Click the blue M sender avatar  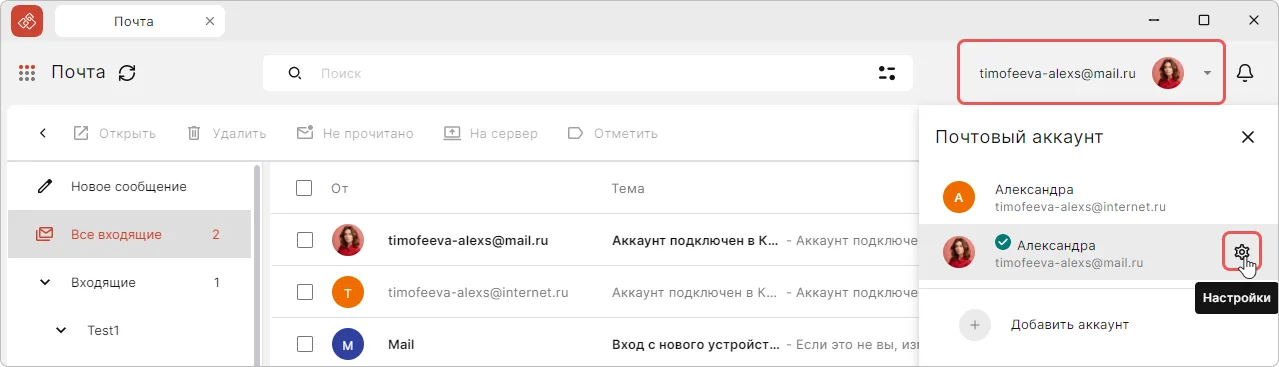pyautogui.click(x=348, y=344)
